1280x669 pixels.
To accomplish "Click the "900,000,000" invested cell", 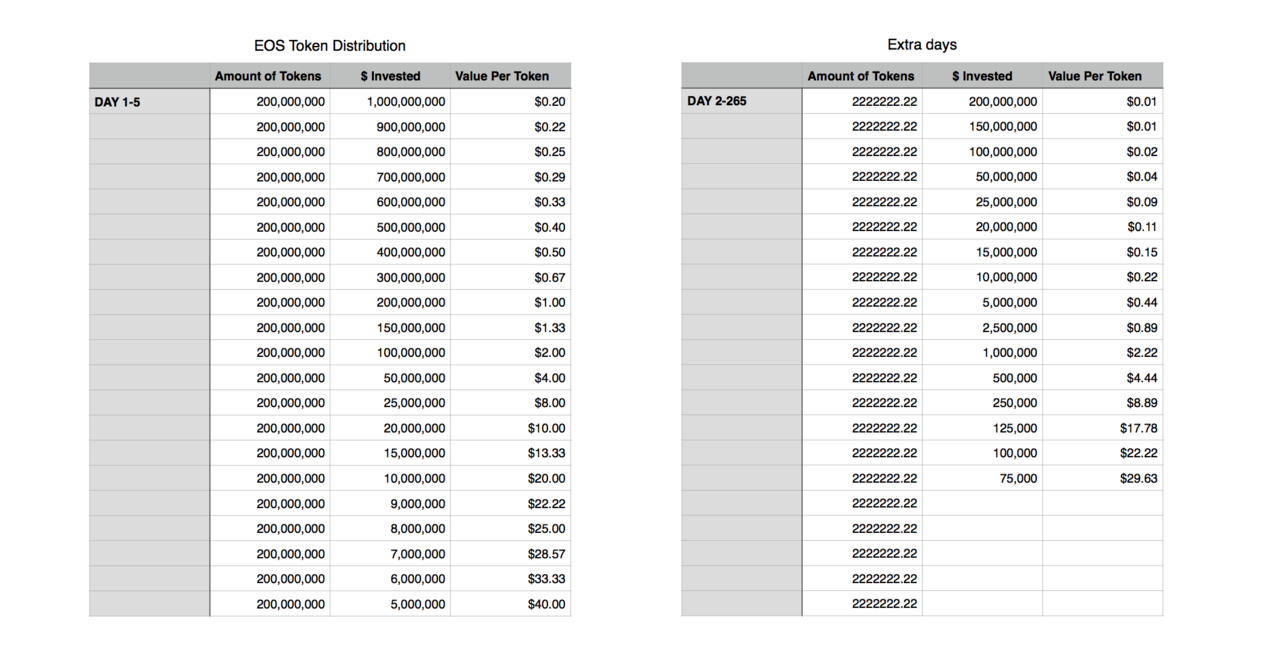I will tap(390, 127).
